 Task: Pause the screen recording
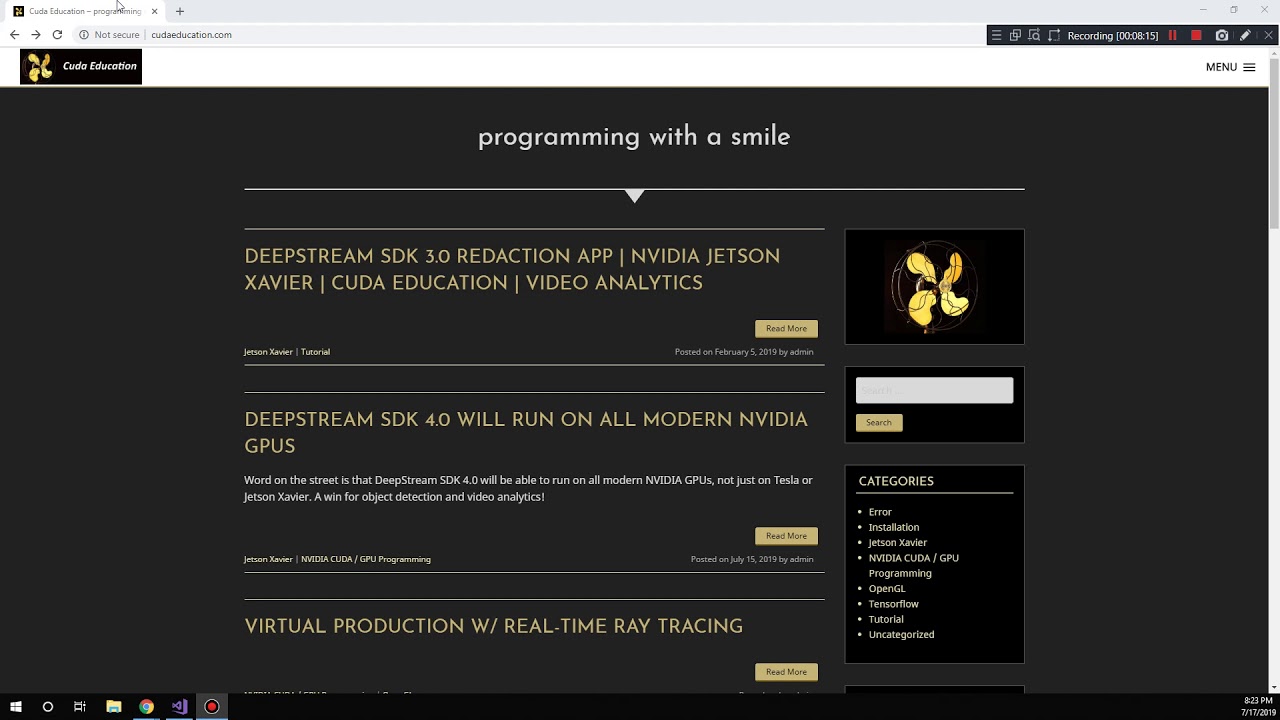[1173, 36]
